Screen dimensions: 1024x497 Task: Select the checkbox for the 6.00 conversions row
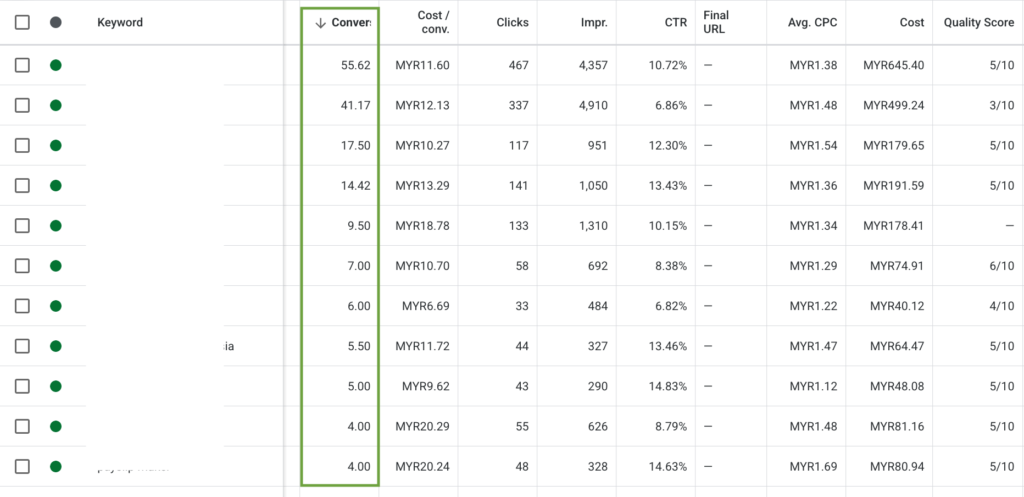click(22, 306)
